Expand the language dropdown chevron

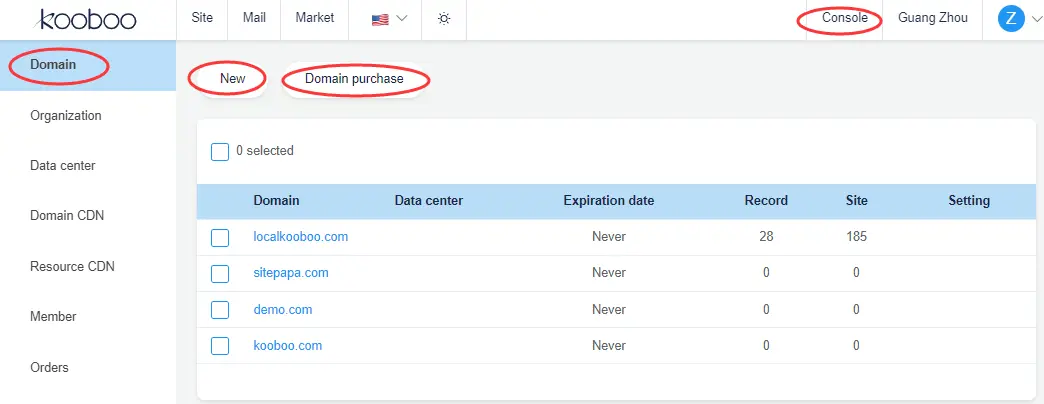[x=402, y=19]
